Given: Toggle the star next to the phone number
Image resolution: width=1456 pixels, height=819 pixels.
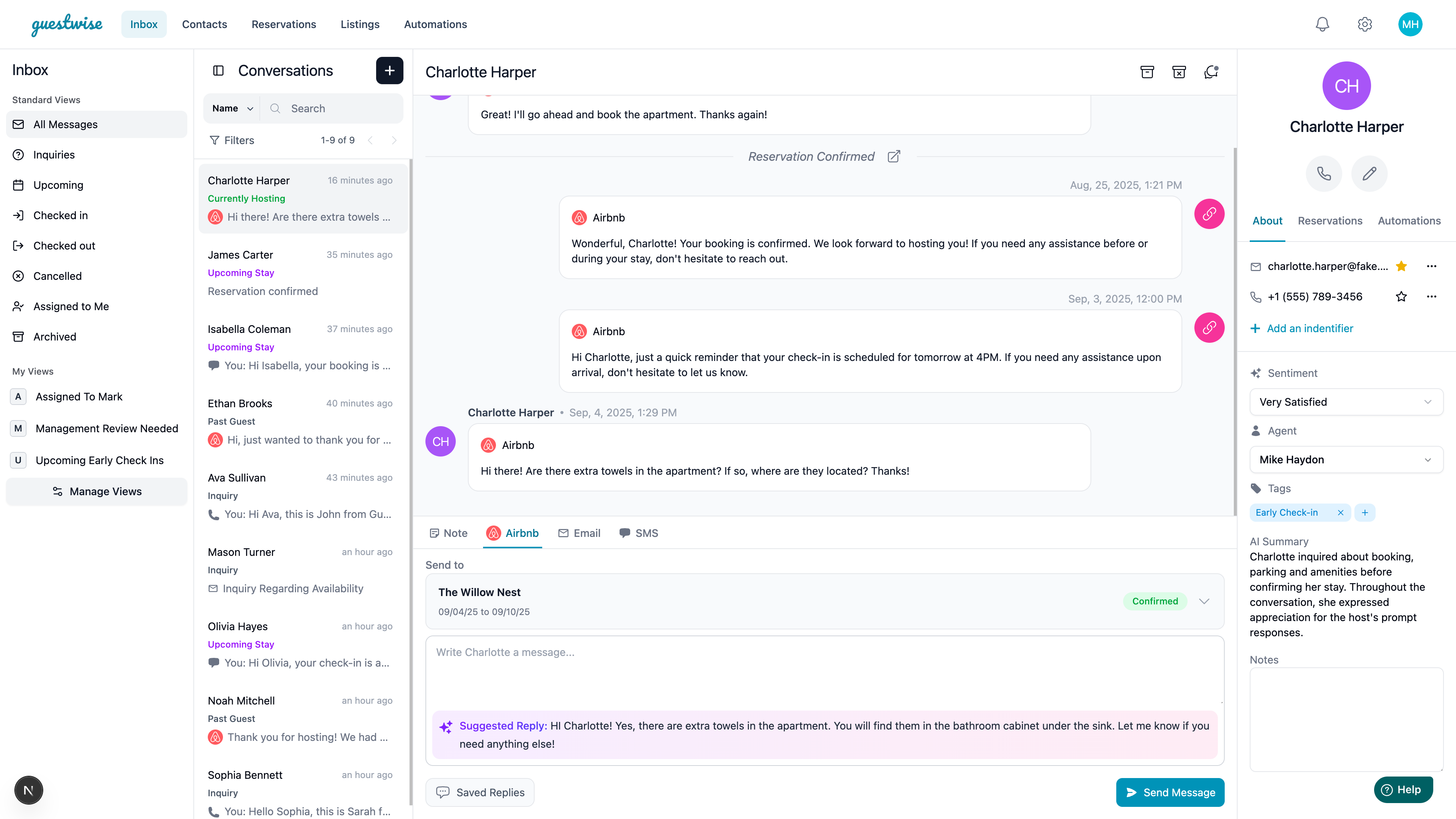Looking at the screenshot, I should [x=1401, y=297].
